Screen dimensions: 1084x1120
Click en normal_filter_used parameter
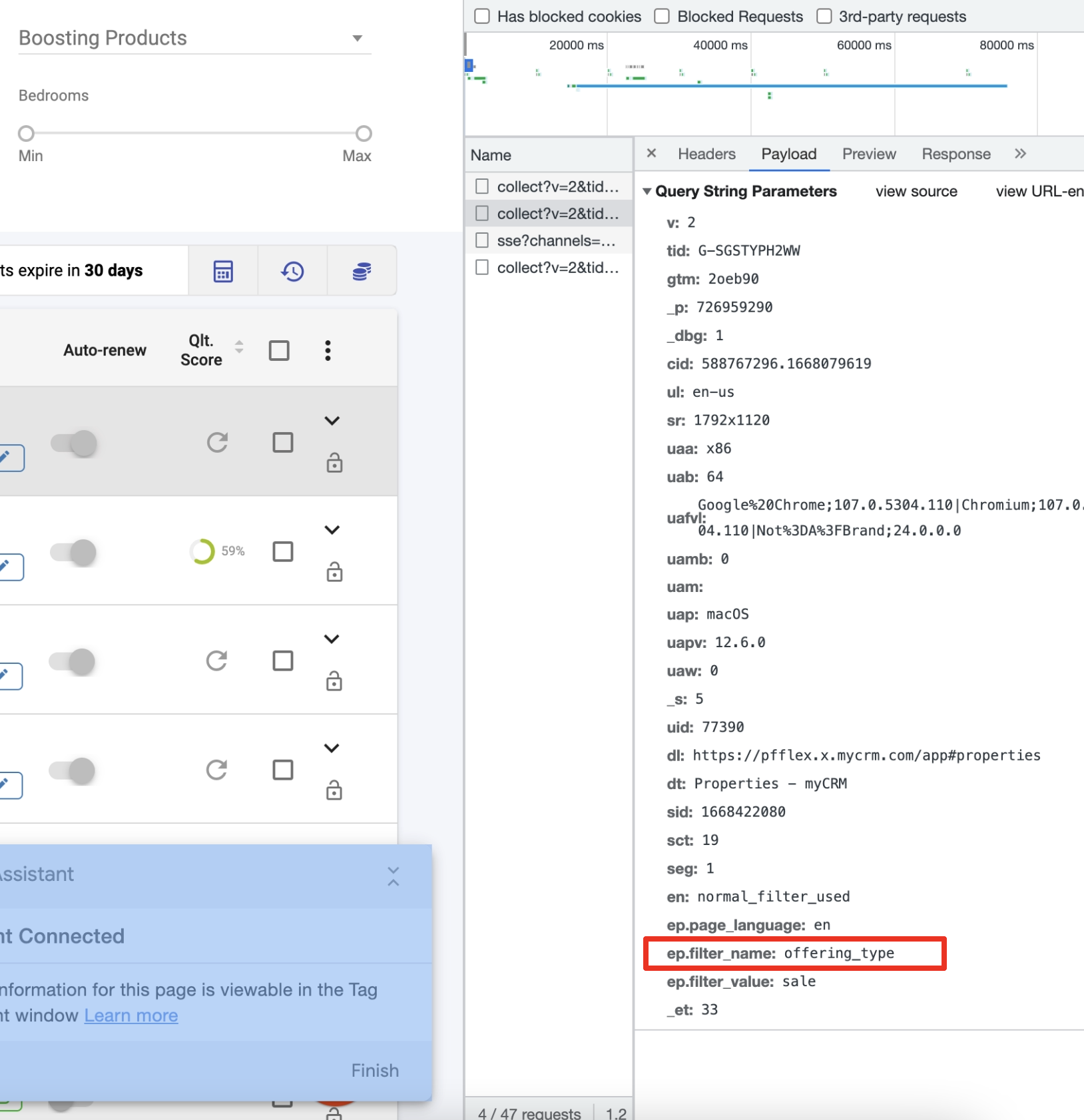[x=758, y=897]
